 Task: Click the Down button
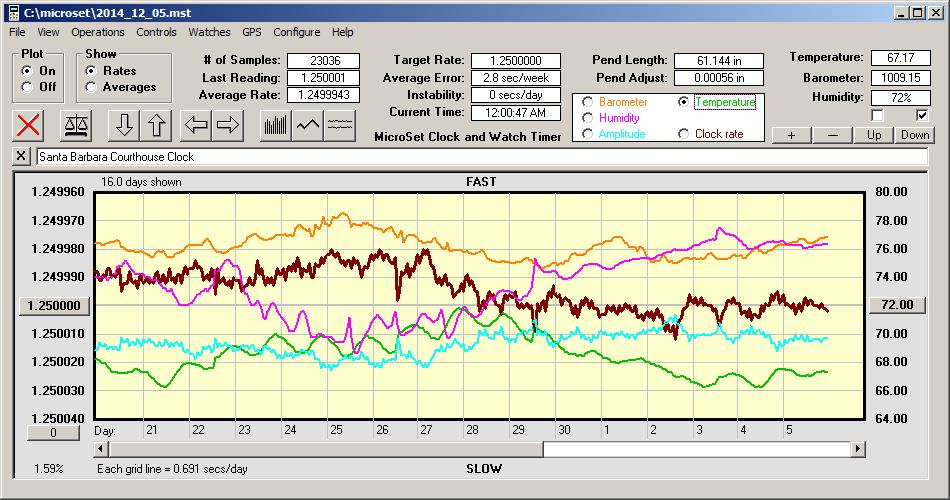pyautogui.click(x=914, y=135)
